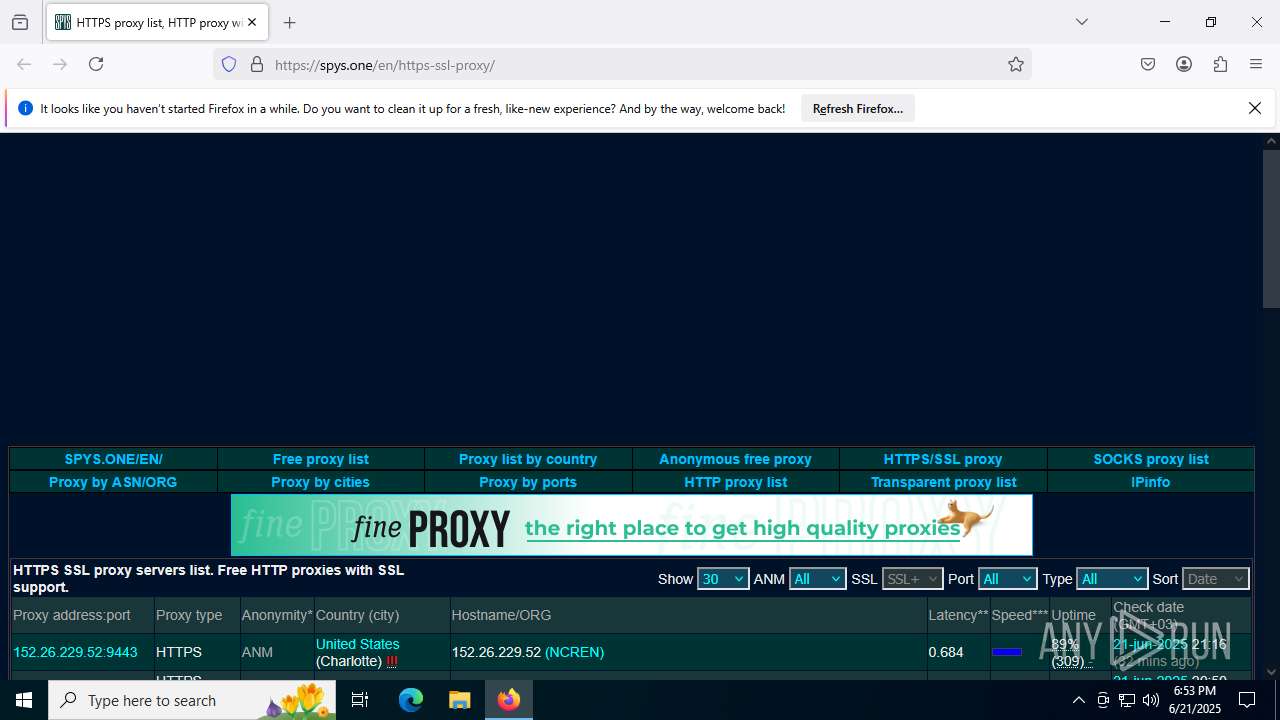Close the HTTPS proxy list tab
Screen dimensions: 1280x720
coord(252,22)
